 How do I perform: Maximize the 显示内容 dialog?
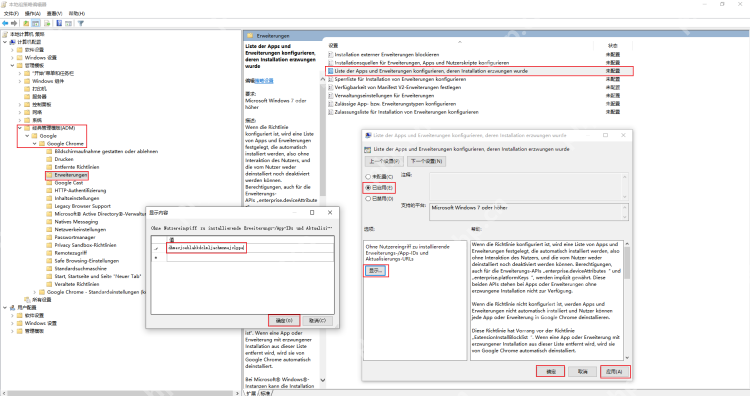312,212
